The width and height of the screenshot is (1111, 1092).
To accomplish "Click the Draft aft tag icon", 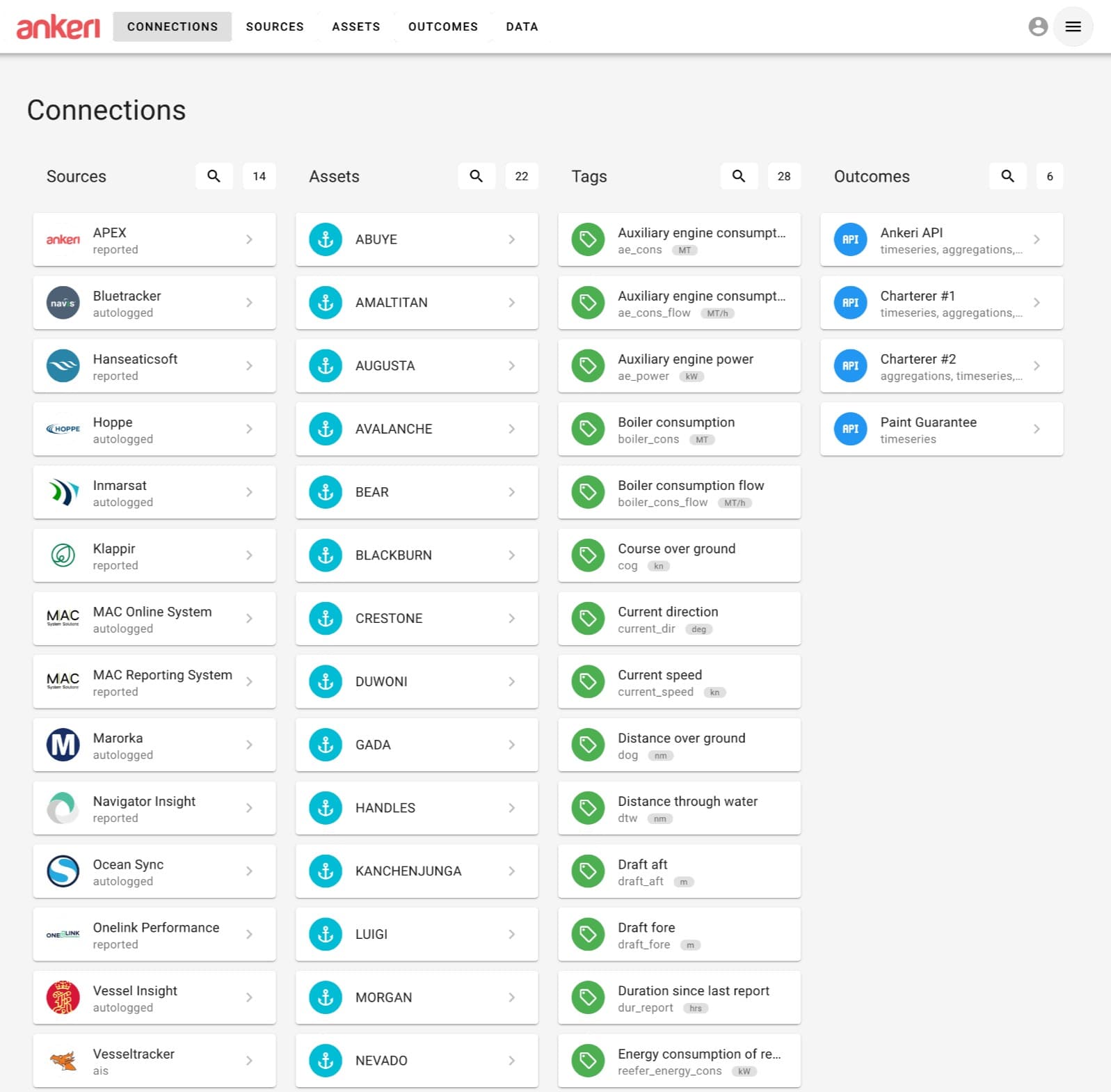I will [588, 871].
